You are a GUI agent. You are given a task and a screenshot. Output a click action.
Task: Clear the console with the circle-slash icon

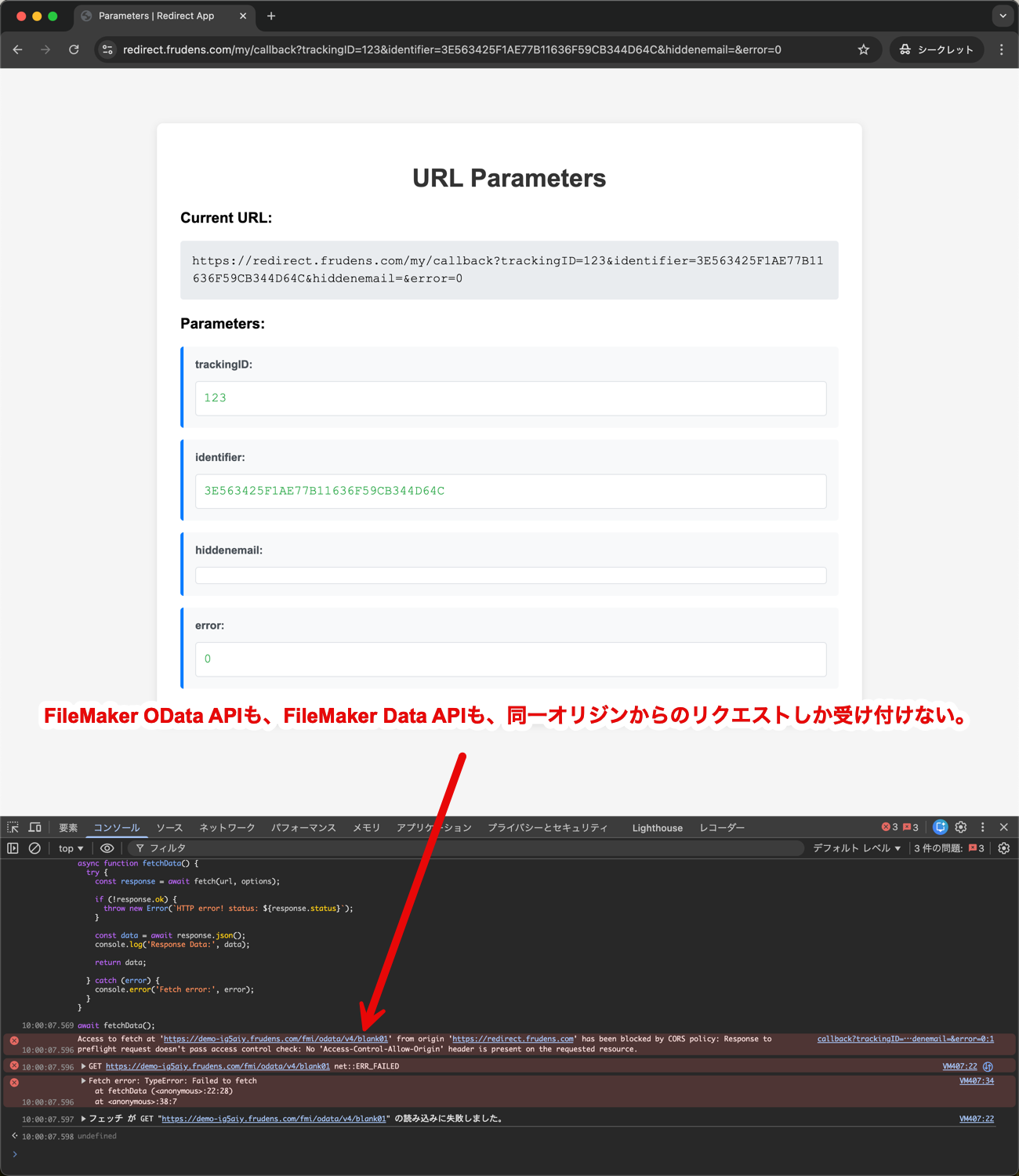point(35,848)
